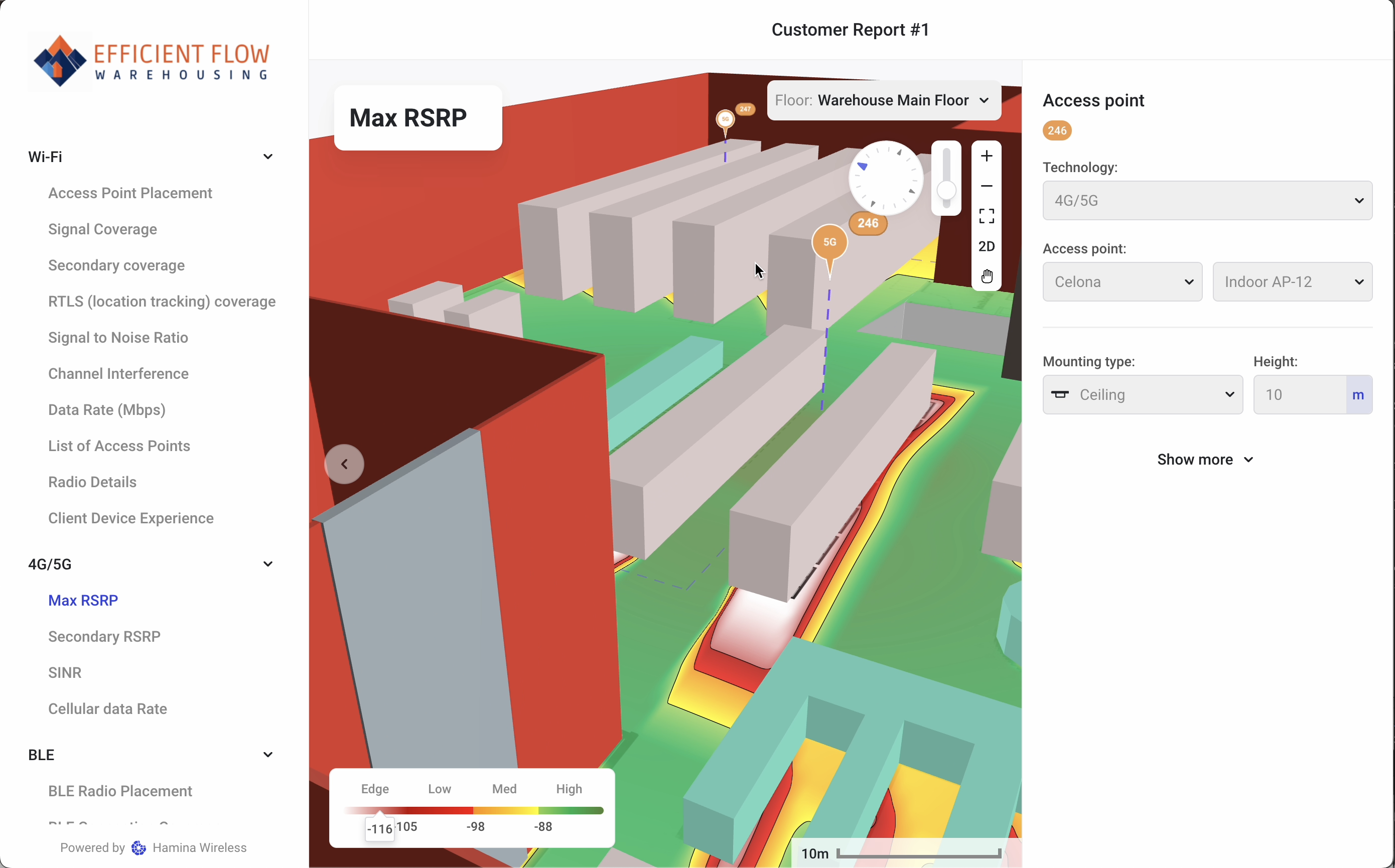The width and height of the screenshot is (1395, 868).
Task: Click the orange 246 label on map
Action: (x=868, y=223)
